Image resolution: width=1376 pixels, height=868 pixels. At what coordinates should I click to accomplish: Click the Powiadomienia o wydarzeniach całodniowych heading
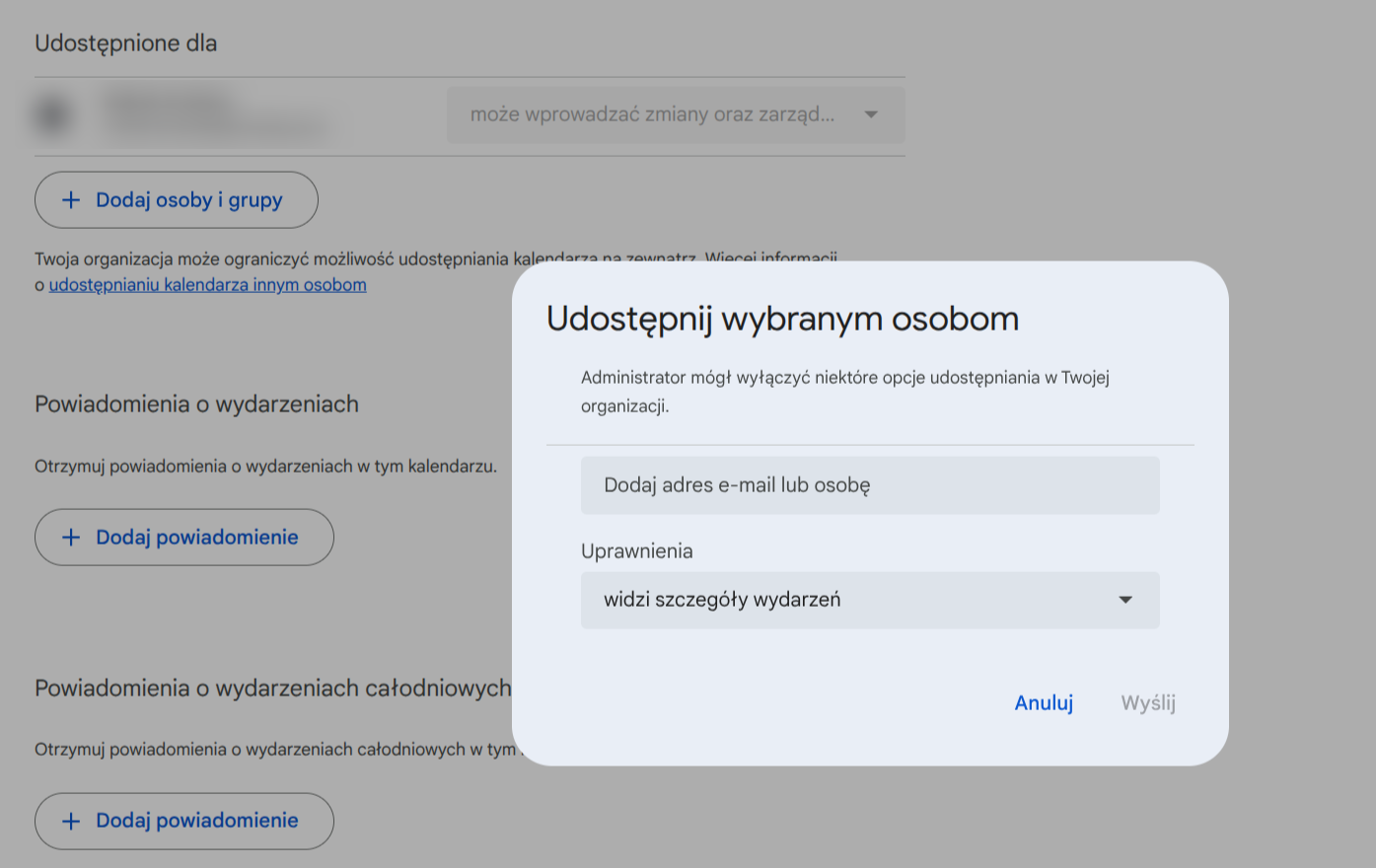pos(273,688)
